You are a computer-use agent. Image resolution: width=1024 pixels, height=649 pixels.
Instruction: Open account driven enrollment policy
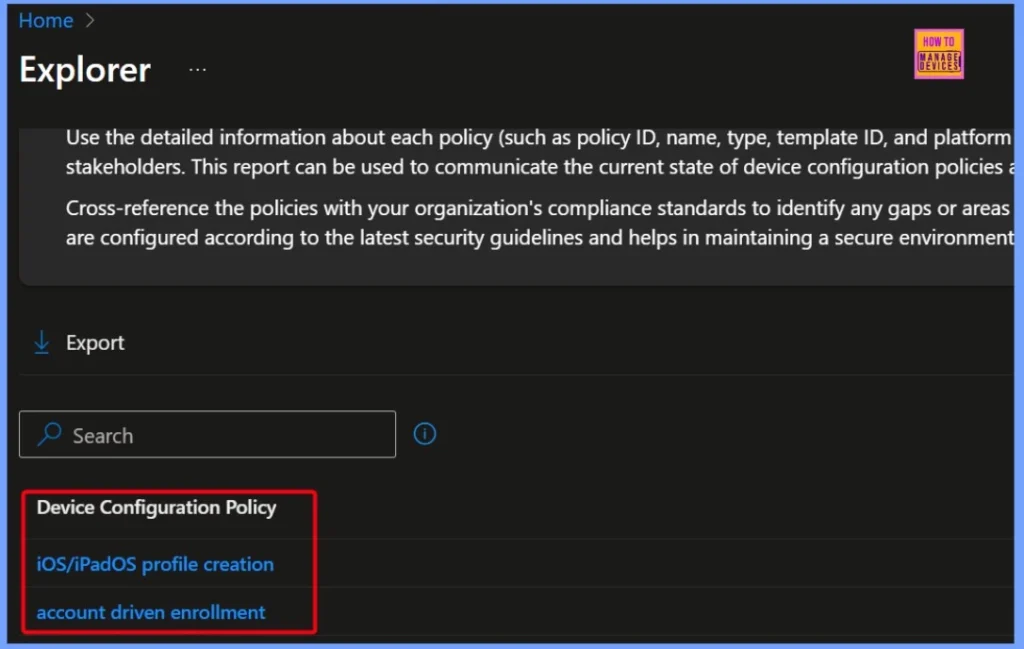point(151,612)
